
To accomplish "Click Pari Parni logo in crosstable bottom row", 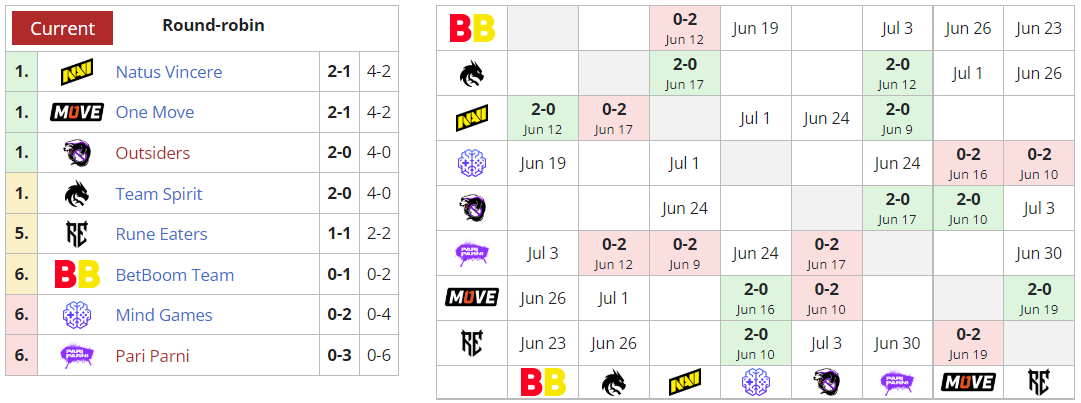I will [897, 381].
